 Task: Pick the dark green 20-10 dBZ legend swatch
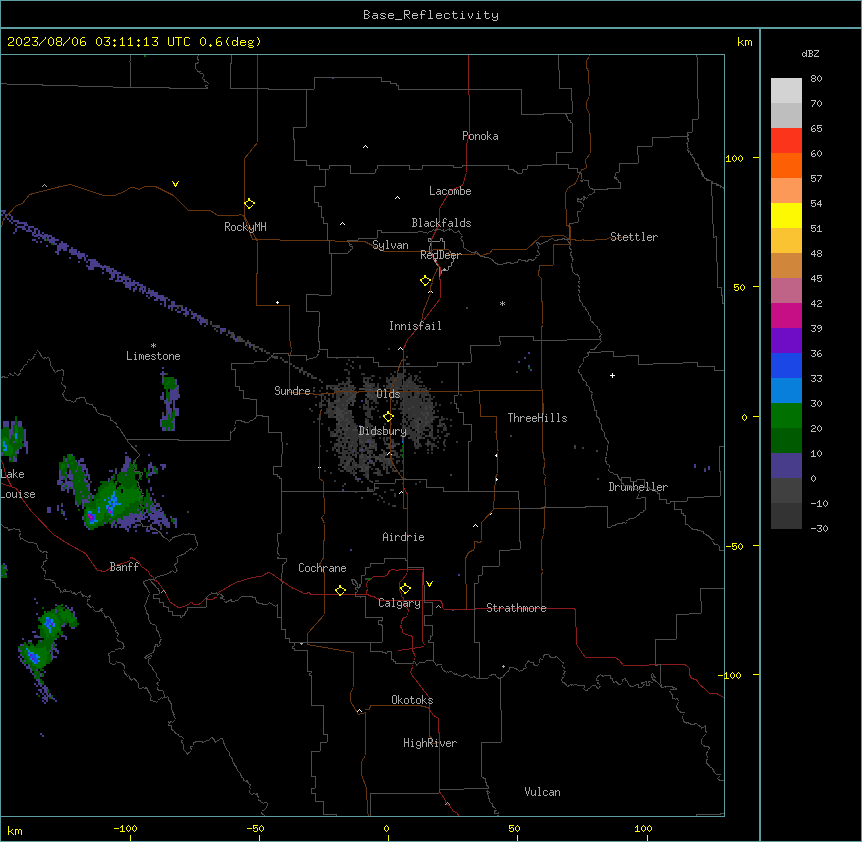[x=786, y=441]
